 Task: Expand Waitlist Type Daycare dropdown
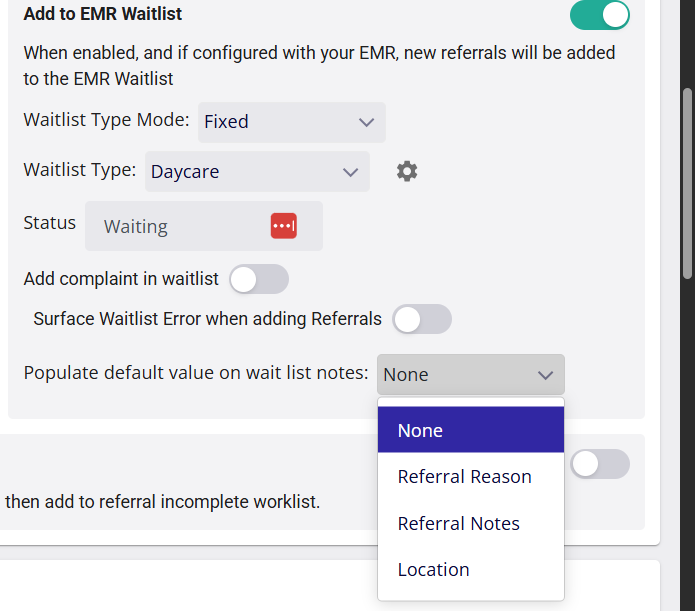point(257,172)
